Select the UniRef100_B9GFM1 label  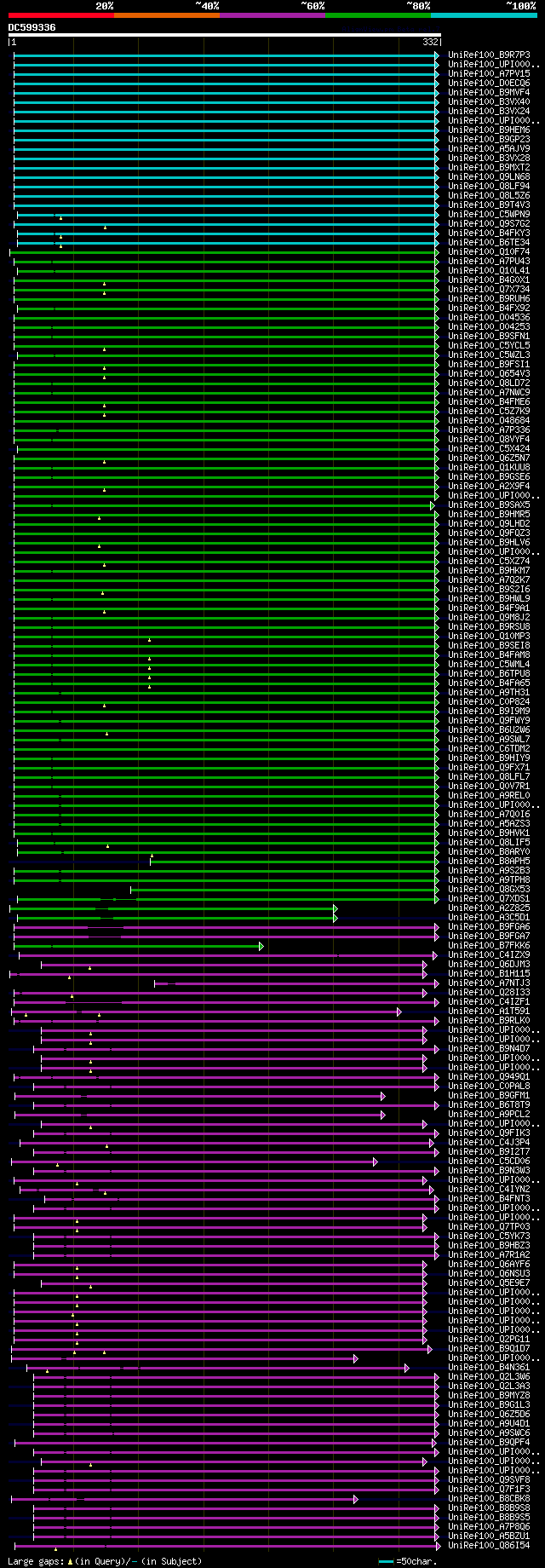click(x=490, y=1095)
